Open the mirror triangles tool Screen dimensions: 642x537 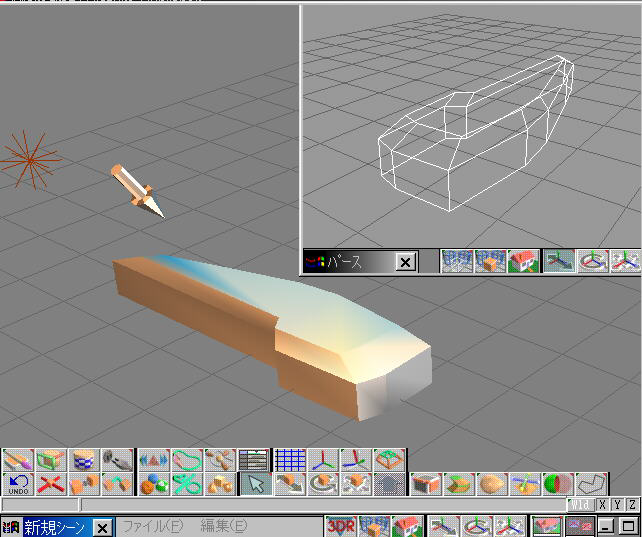[154, 460]
